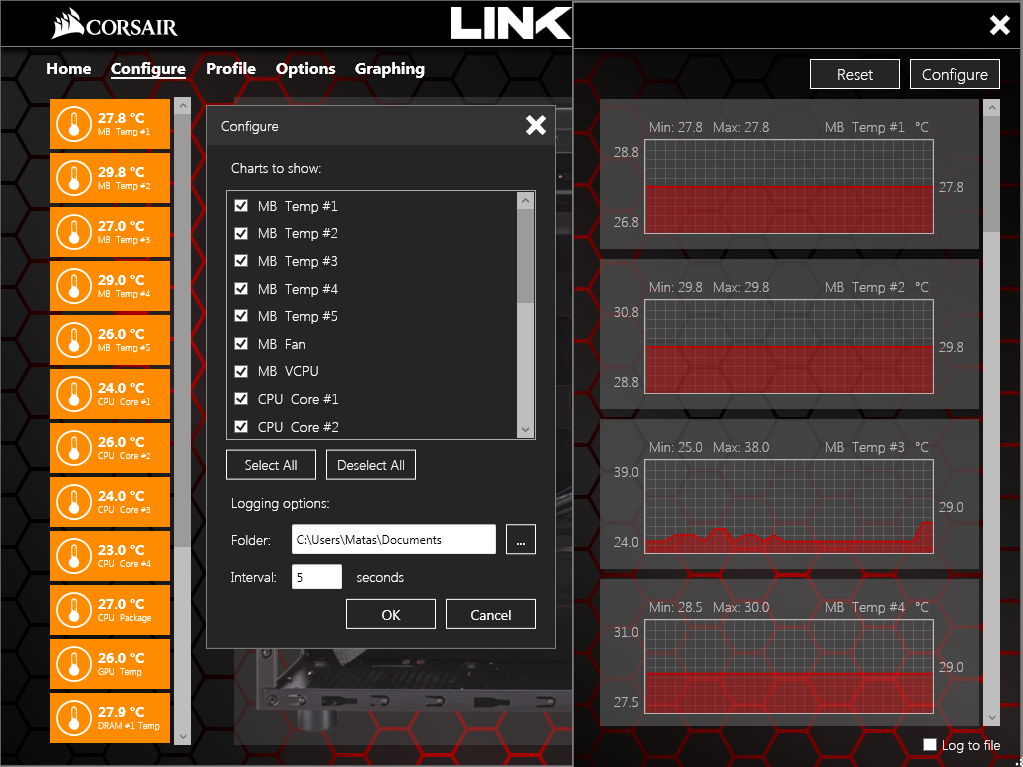Open the Options tab
This screenshot has width=1023, height=767.
click(305, 69)
